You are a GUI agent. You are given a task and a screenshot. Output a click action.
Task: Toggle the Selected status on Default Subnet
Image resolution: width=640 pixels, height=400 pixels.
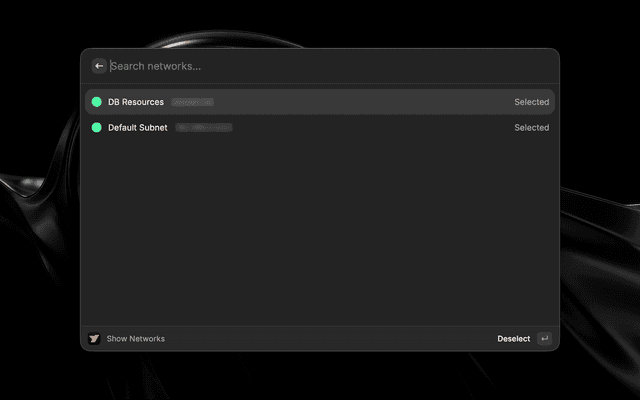(531, 128)
